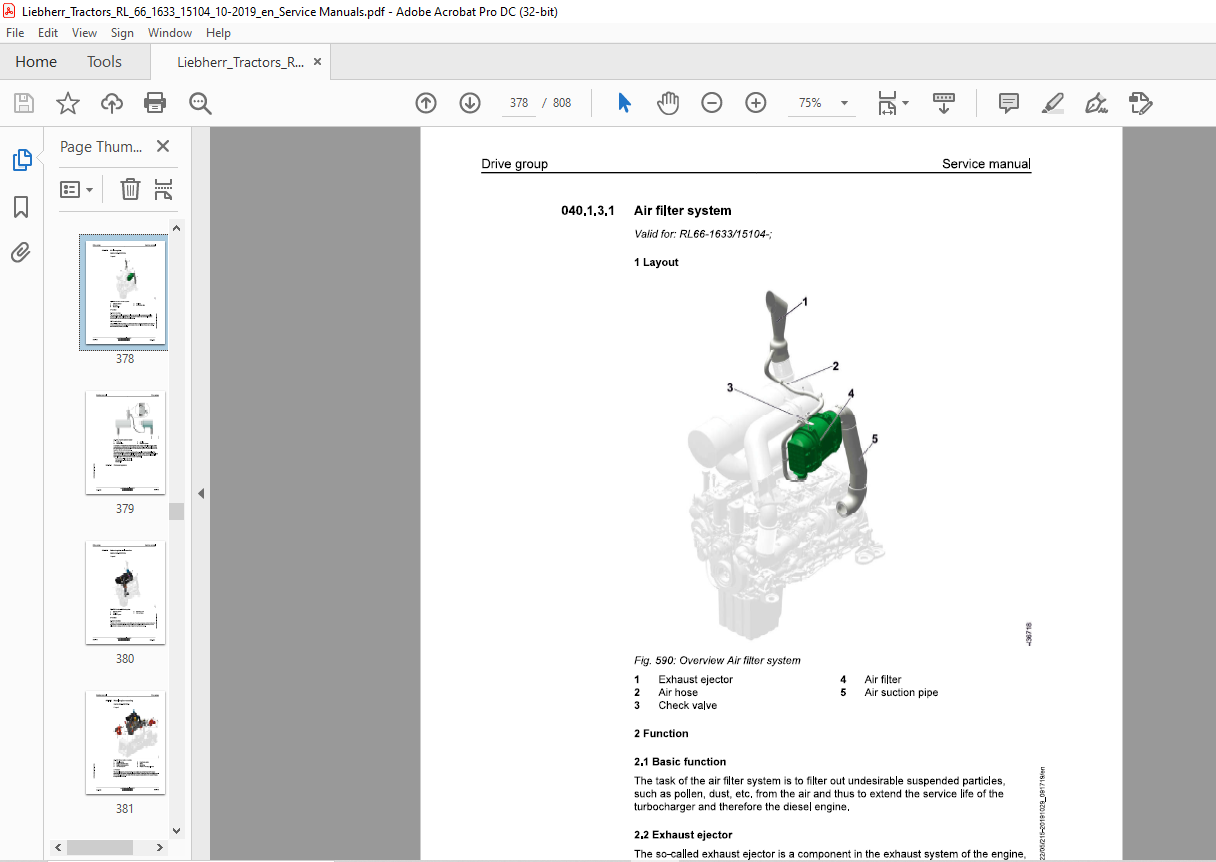Viewport: 1216px width, 862px height.
Task: Open Page Thumbnails panel icon in sidebar
Action: pos(21,160)
